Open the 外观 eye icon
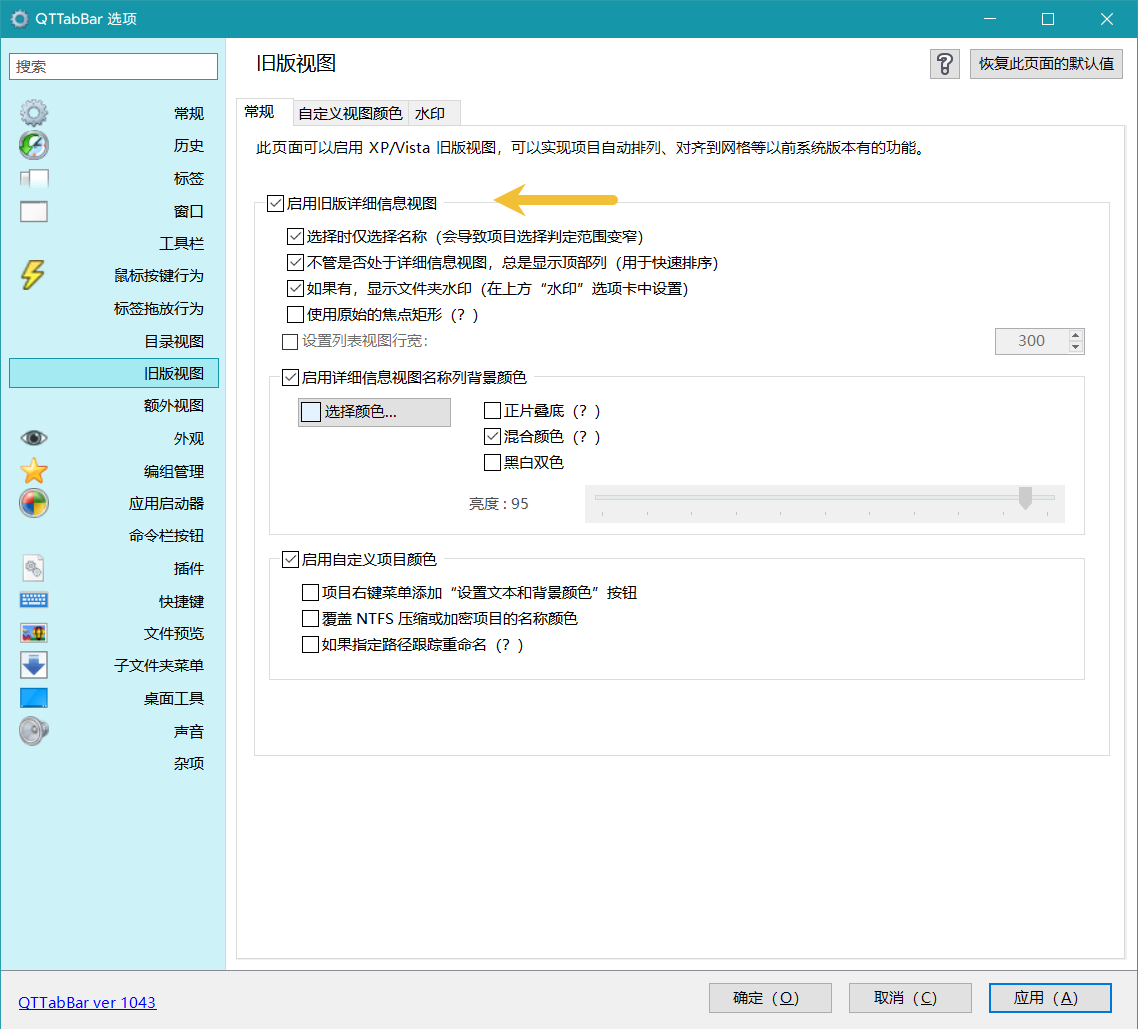This screenshot has width=1138, height=1029. 34,438
